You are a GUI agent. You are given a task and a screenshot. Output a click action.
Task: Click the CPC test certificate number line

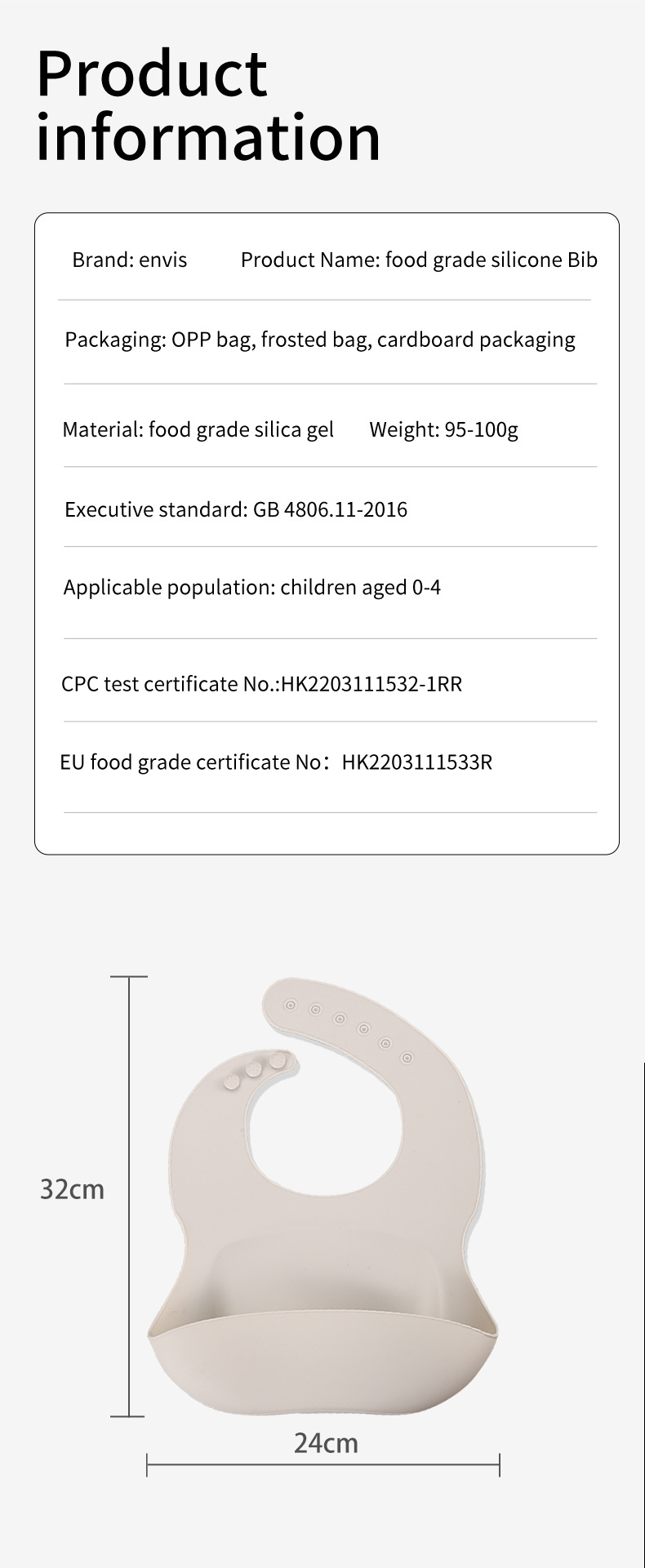coord(261,684)
